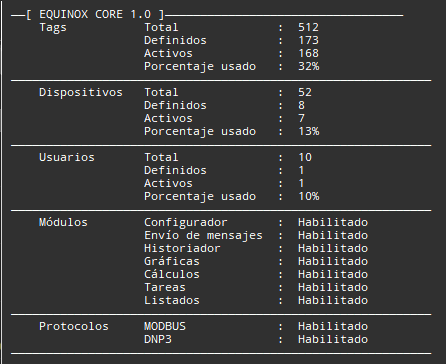Select the Dispositivos total value 52
The height and width of the screenshot is (364, 446).
305,92
